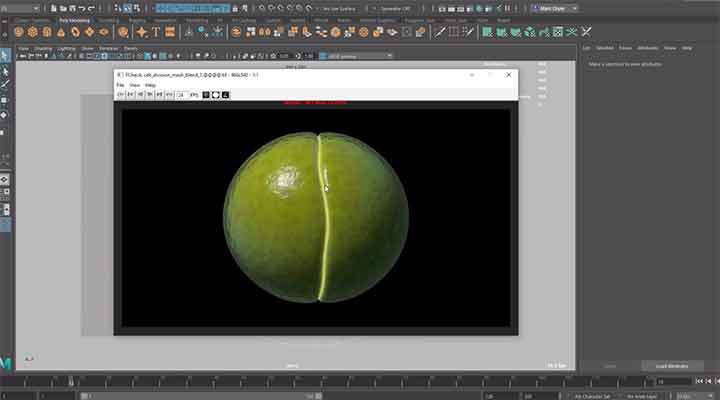Open the Help menu in FCheck window
This screenshot has height=400, width=720.
tap(151, 85)
